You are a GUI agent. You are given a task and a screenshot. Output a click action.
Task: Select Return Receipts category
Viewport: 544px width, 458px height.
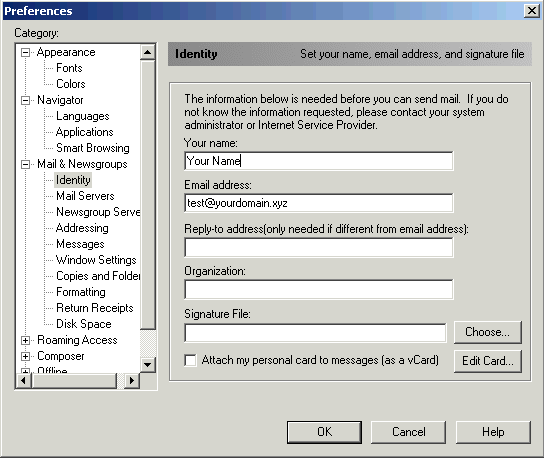point(94,308)
